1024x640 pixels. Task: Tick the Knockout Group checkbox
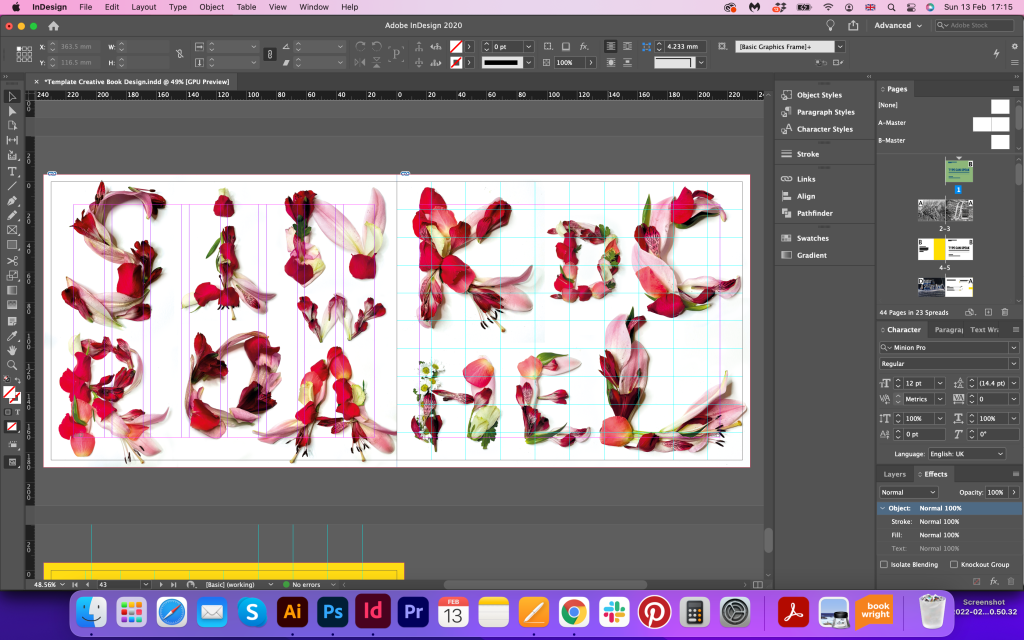954,564
